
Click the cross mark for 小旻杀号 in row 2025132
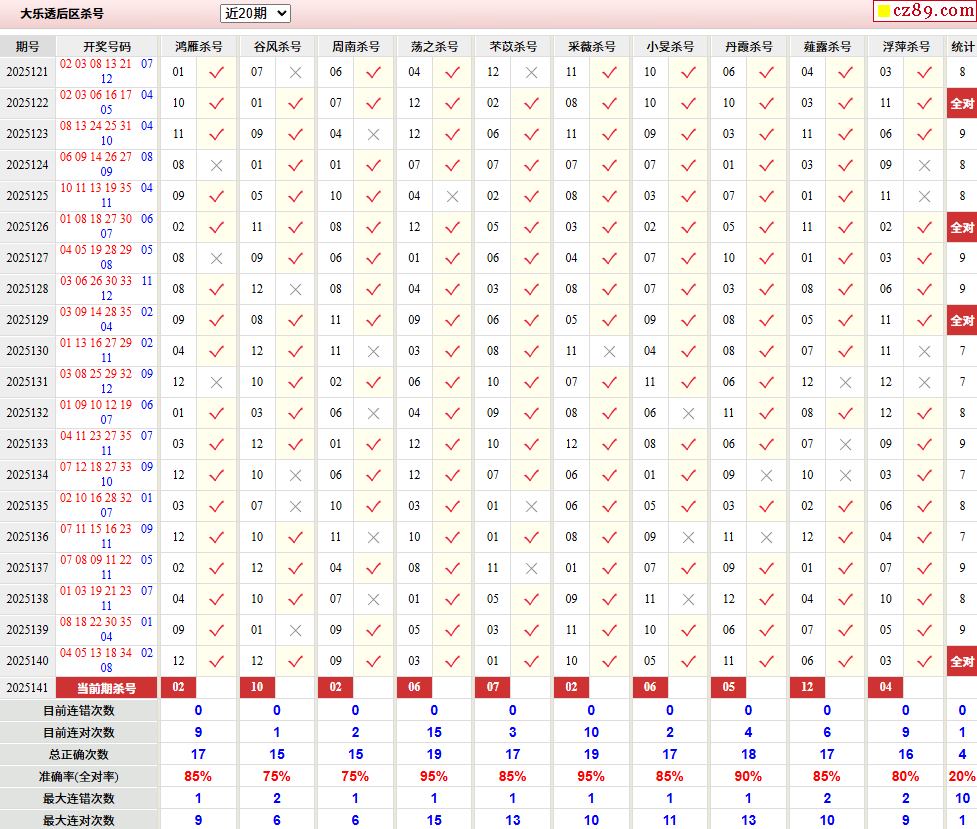[688, 413]
